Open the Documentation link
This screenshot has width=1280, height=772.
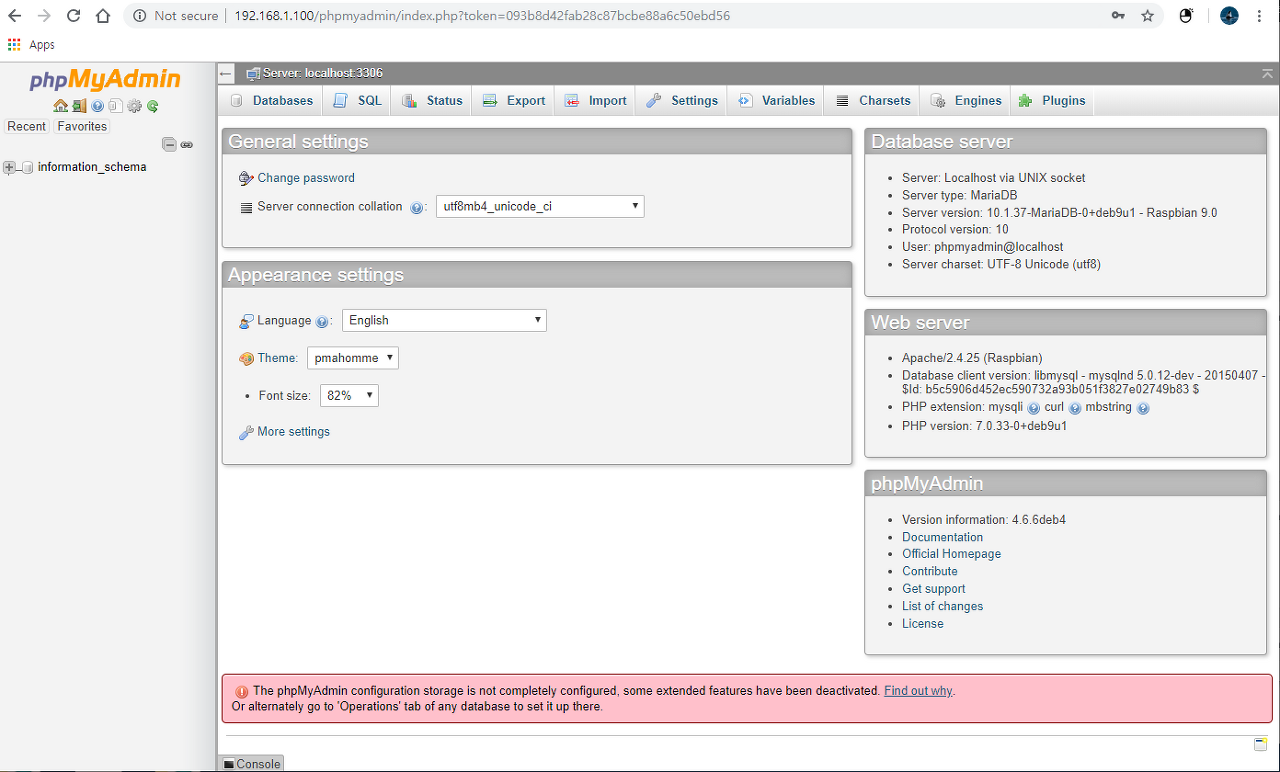point(942,537)
